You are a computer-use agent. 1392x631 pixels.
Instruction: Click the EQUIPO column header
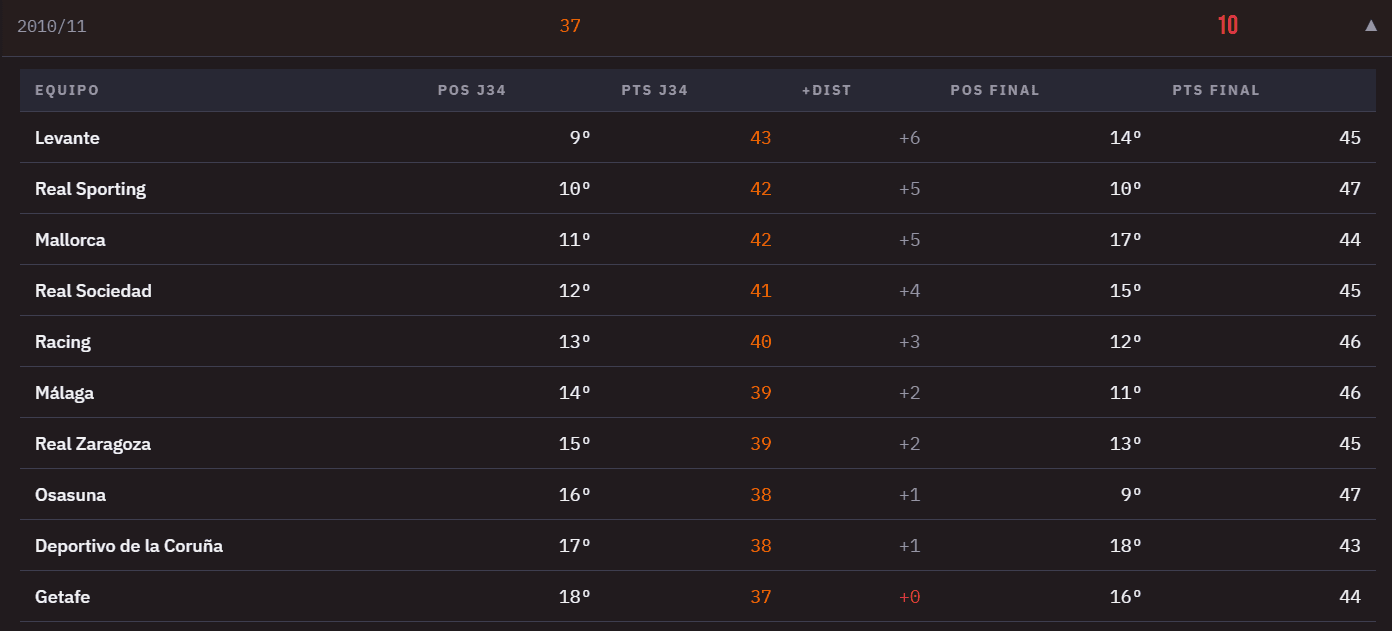tap(67, 90)
